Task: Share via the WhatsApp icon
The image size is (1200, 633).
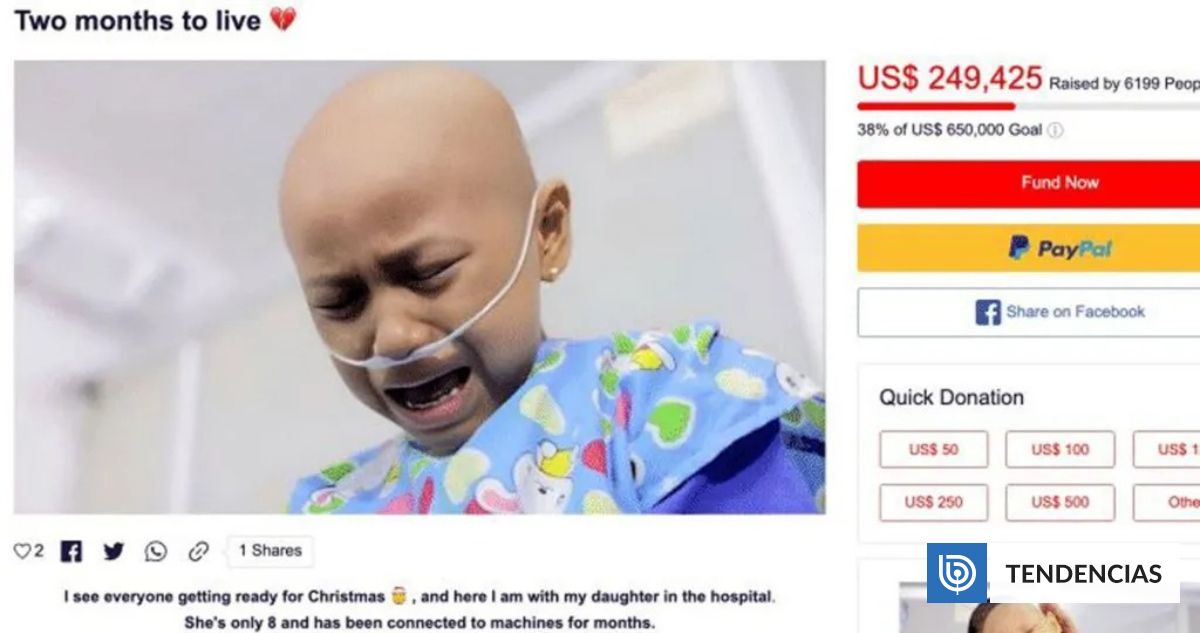Action: point(156,551)
